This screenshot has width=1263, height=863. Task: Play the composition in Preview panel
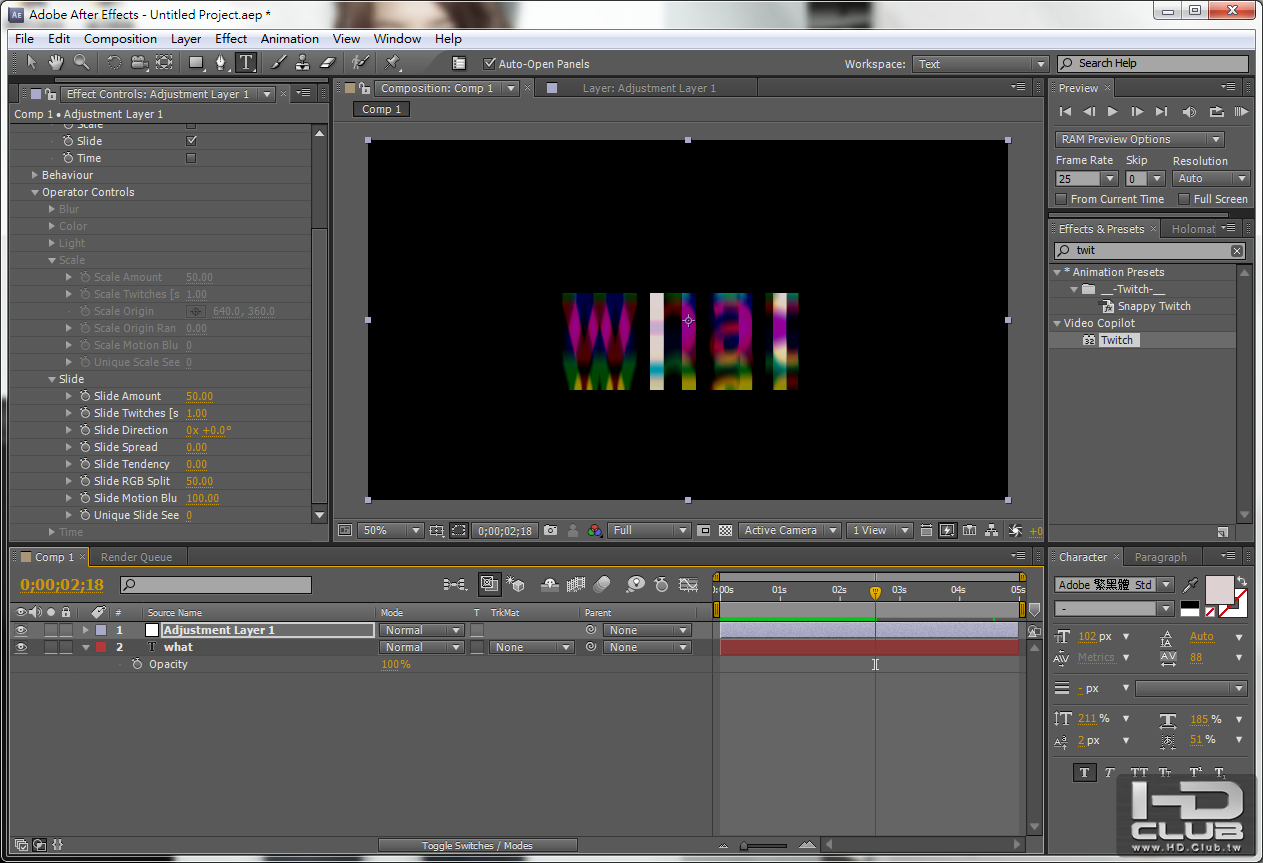[1113, 112]
